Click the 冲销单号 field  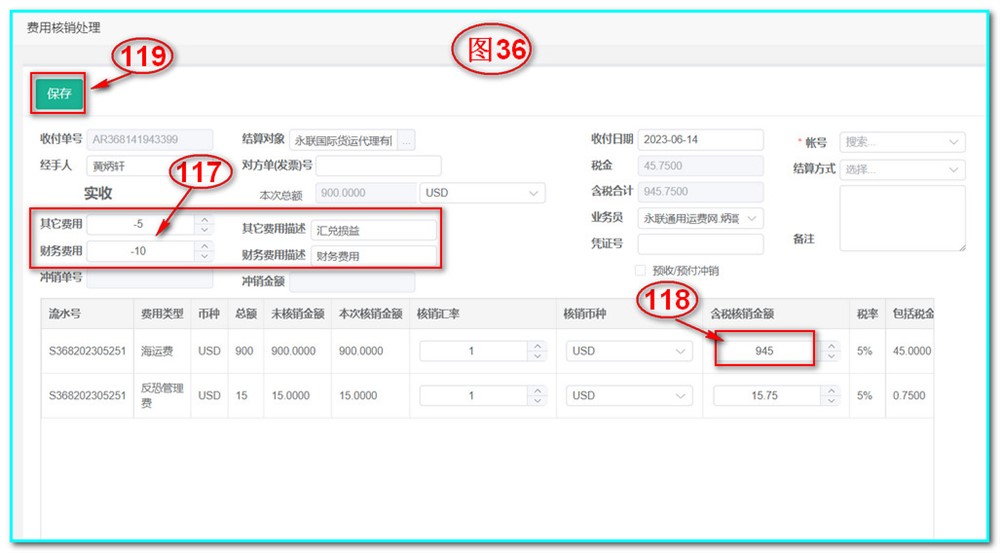point(149,278)
